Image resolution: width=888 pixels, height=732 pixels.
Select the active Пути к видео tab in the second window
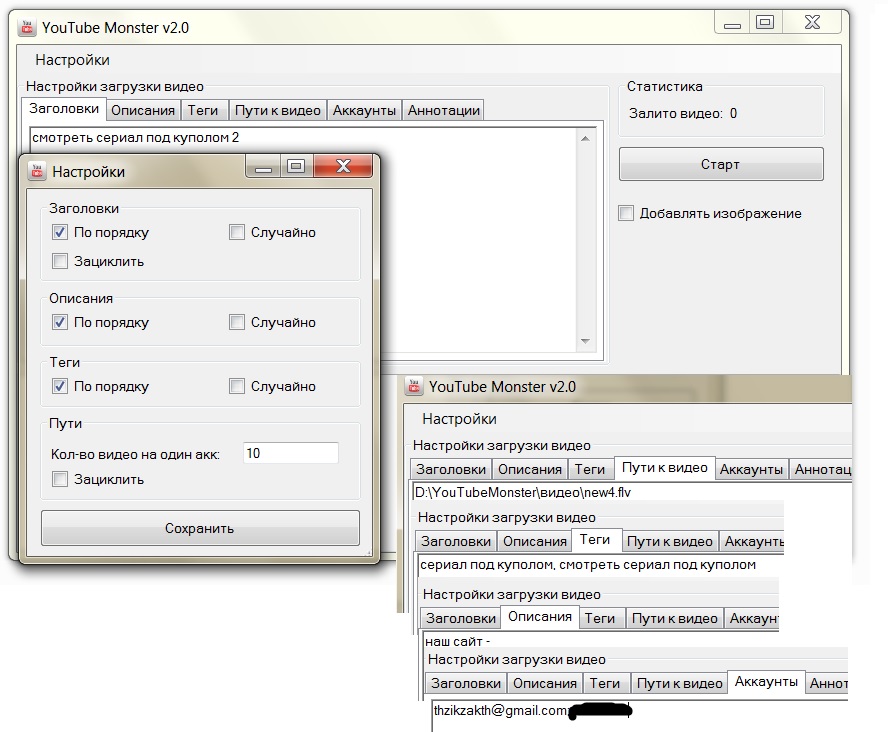click(x=665, y=468)
